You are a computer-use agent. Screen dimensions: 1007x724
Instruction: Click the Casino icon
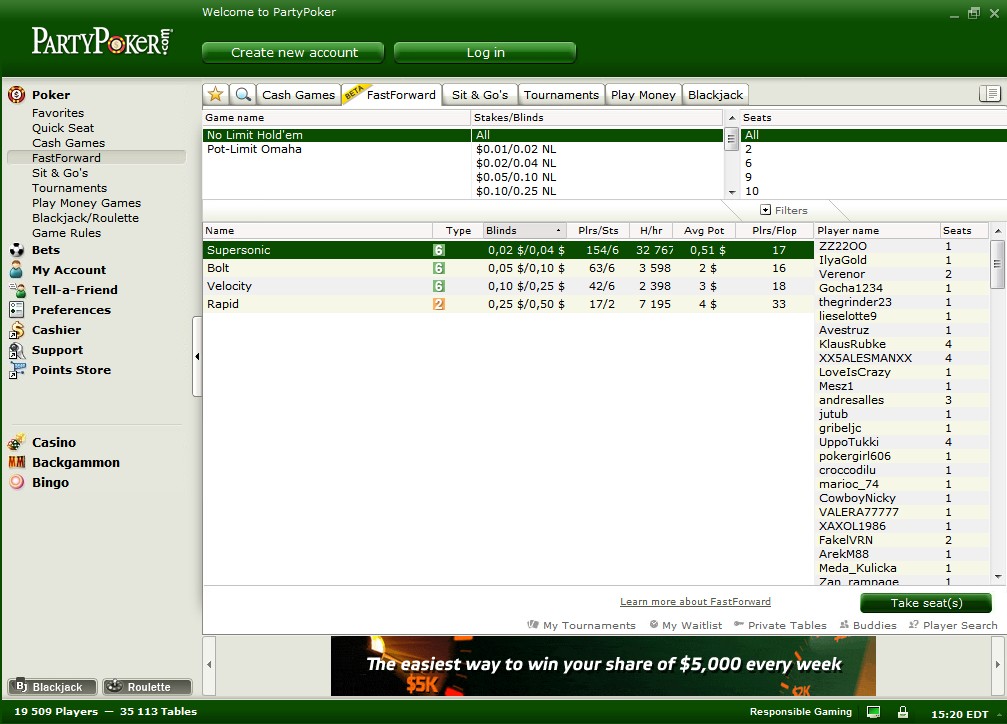coord(17,442)
